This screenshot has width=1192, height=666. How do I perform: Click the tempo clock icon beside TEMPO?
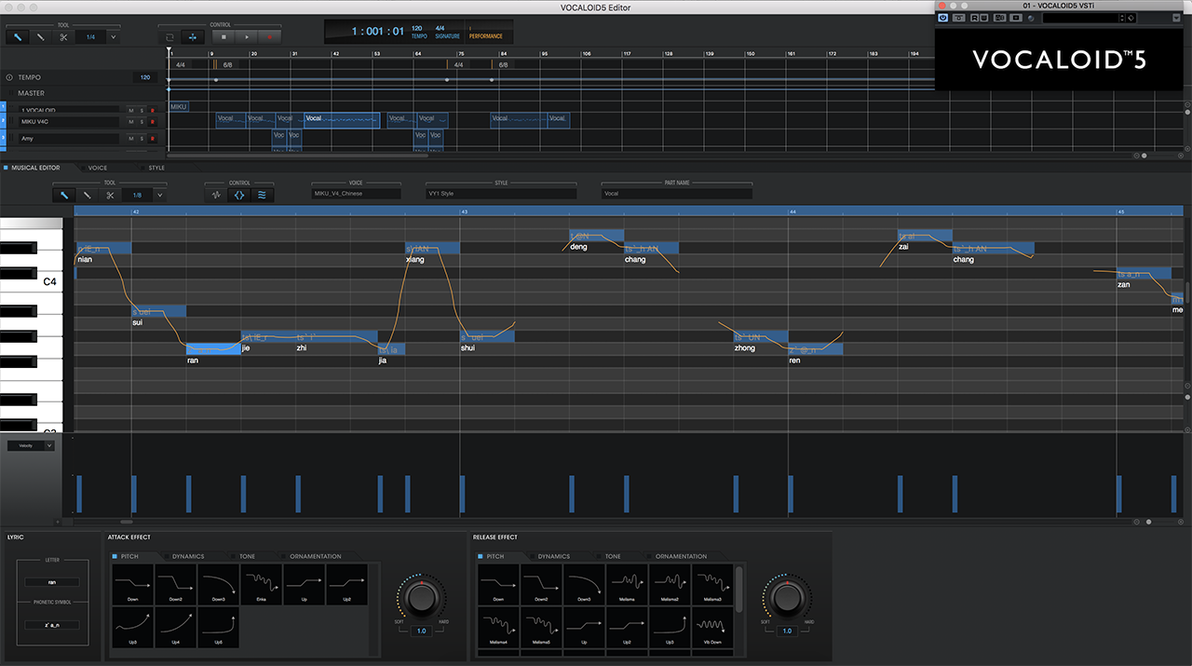(x=9, y=78)
